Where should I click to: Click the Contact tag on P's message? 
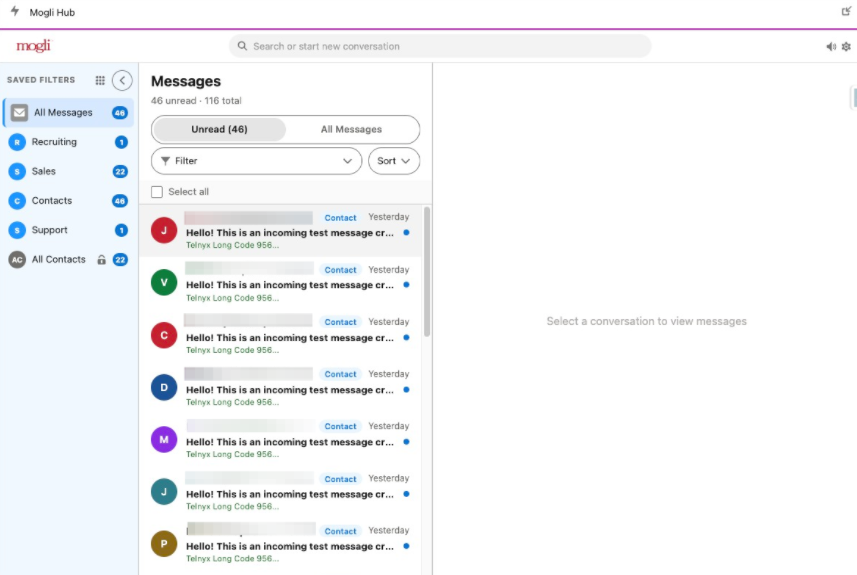coord(340,531)
